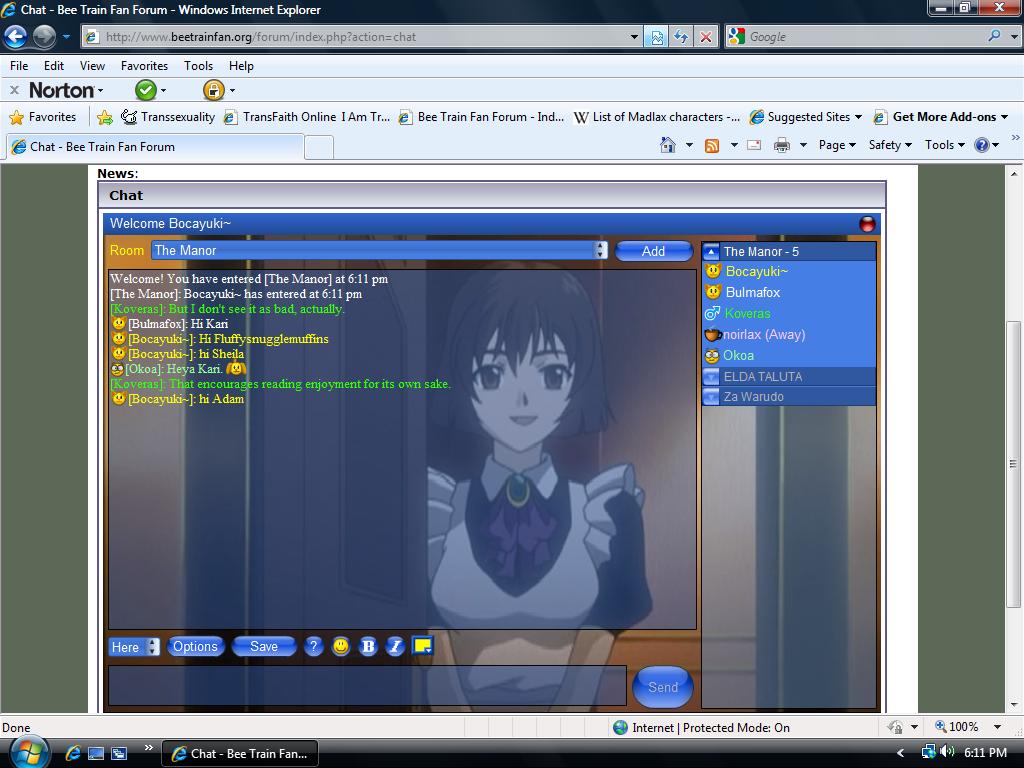1024x768 pixels.
Task: Click the Norton green checkmark icon
Action: pyautogui.click(x=146, y=90)
